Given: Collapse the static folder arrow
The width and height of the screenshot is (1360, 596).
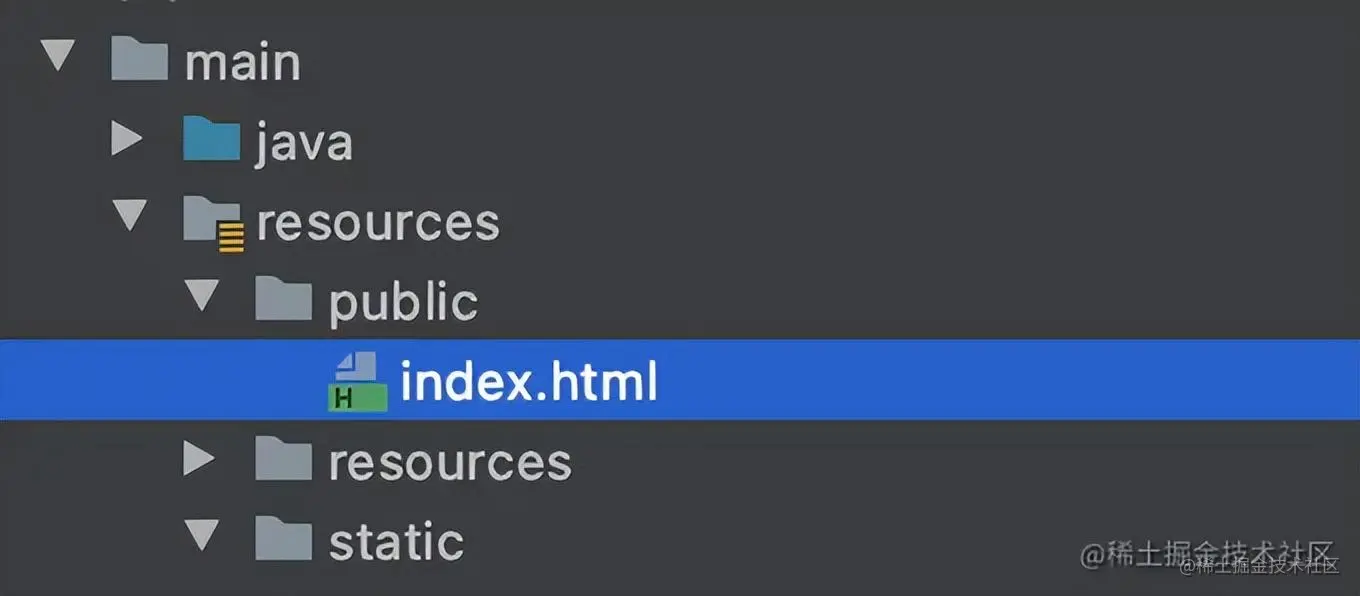Looking at the screenshot, I should tap(202, 536).
